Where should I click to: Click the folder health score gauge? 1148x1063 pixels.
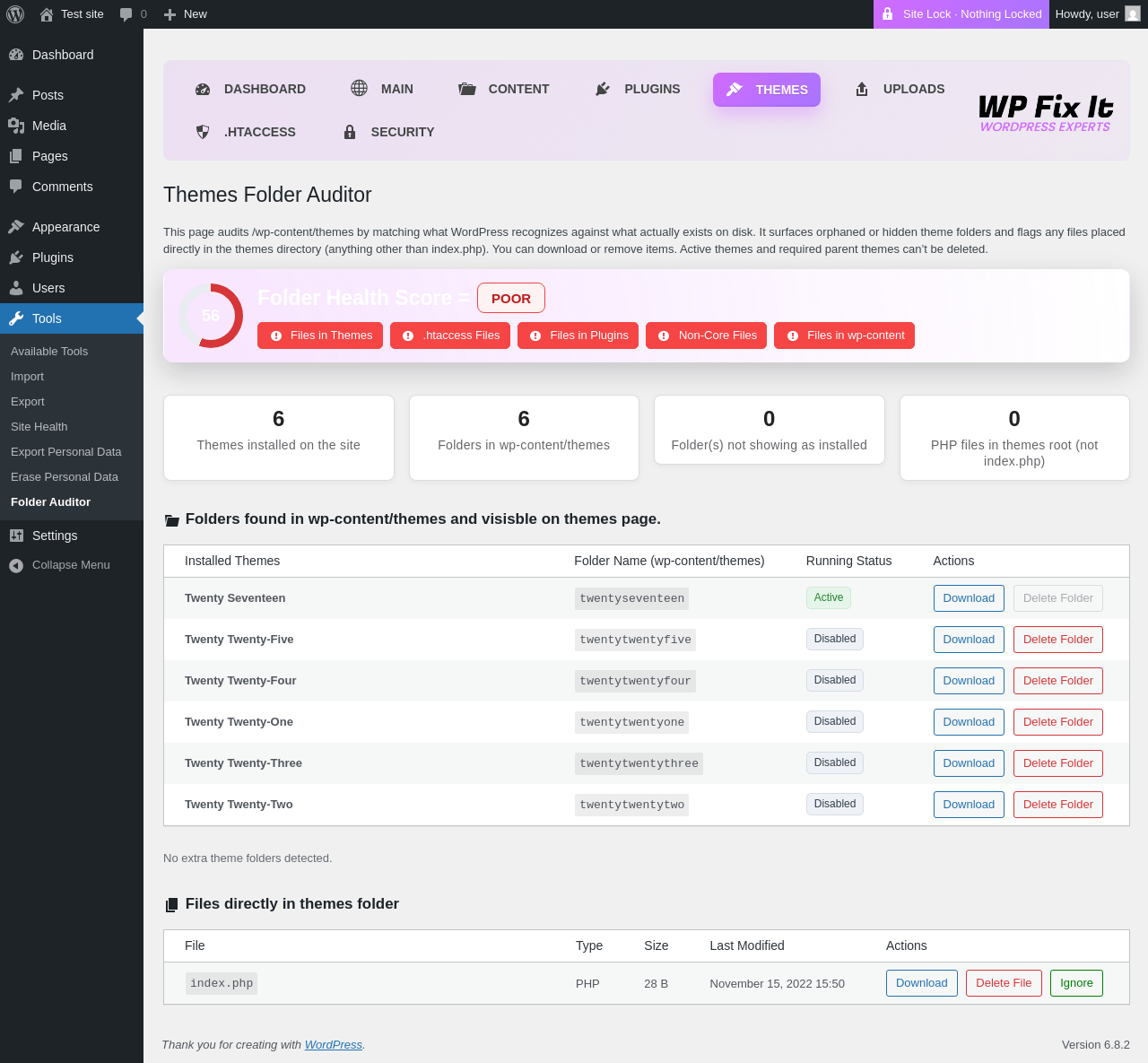tap(211, 316)
